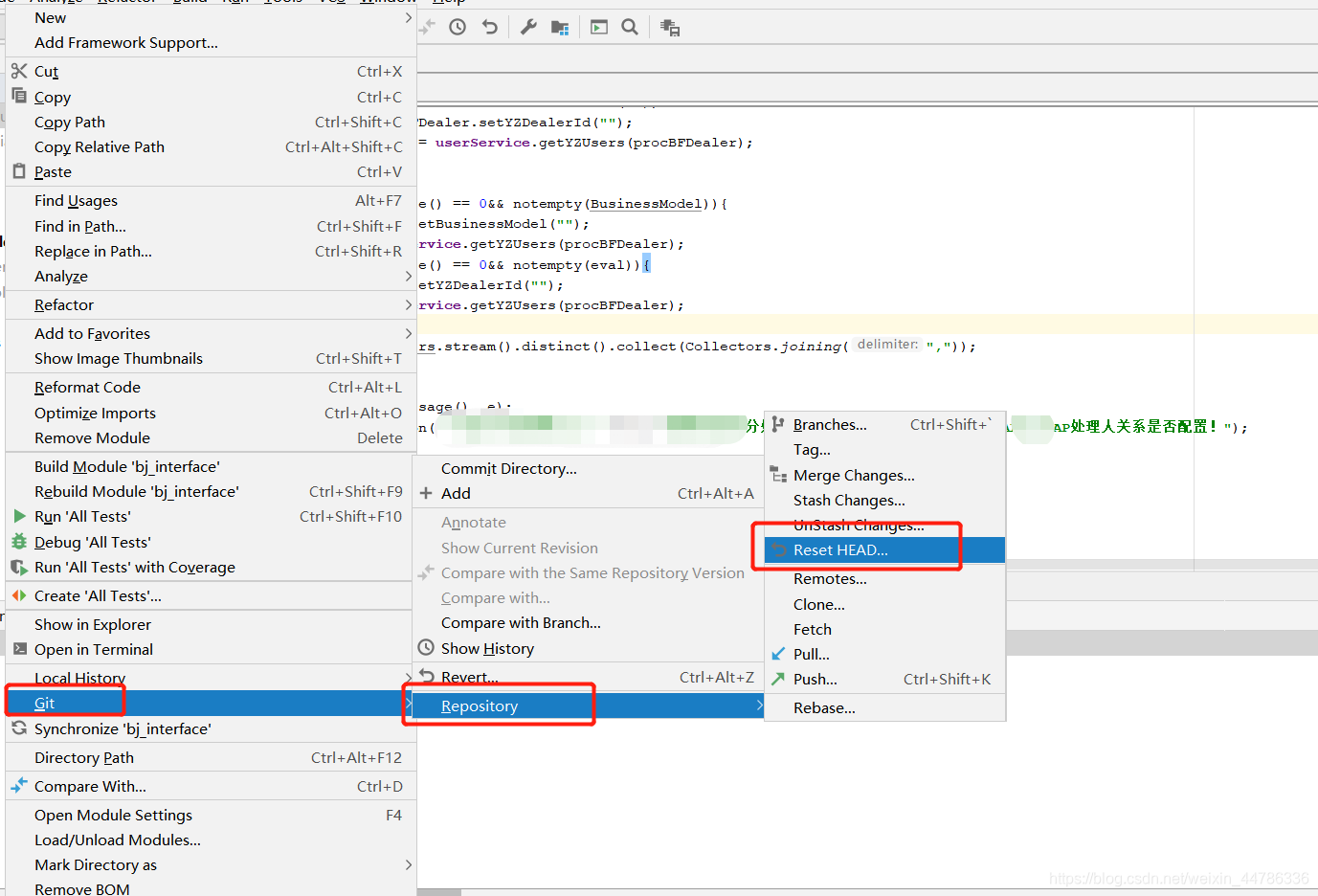This screenshot has width=1318, height=896.
Task: Click the green arrow icon for Push...
Action: [778, 679]
